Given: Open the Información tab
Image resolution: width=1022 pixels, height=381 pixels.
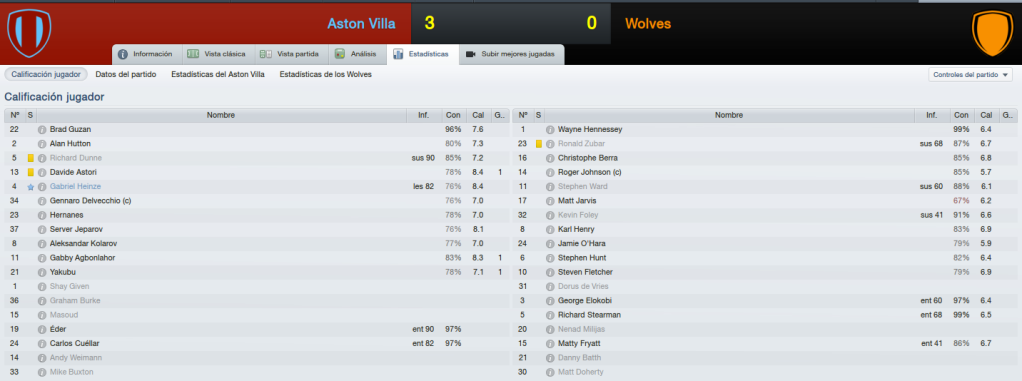Looking at the screenshot, I should pos(147,54).
